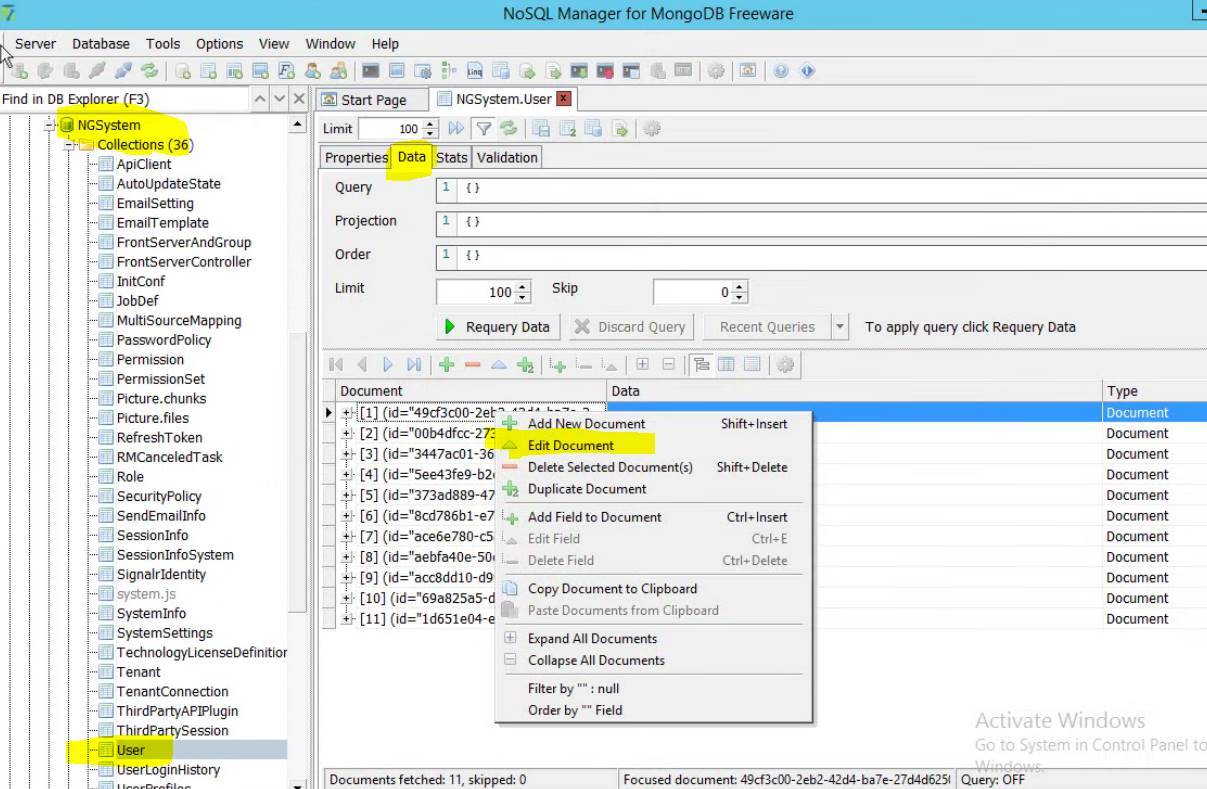Click the Add Field toolbar icon

pos(558,365)
